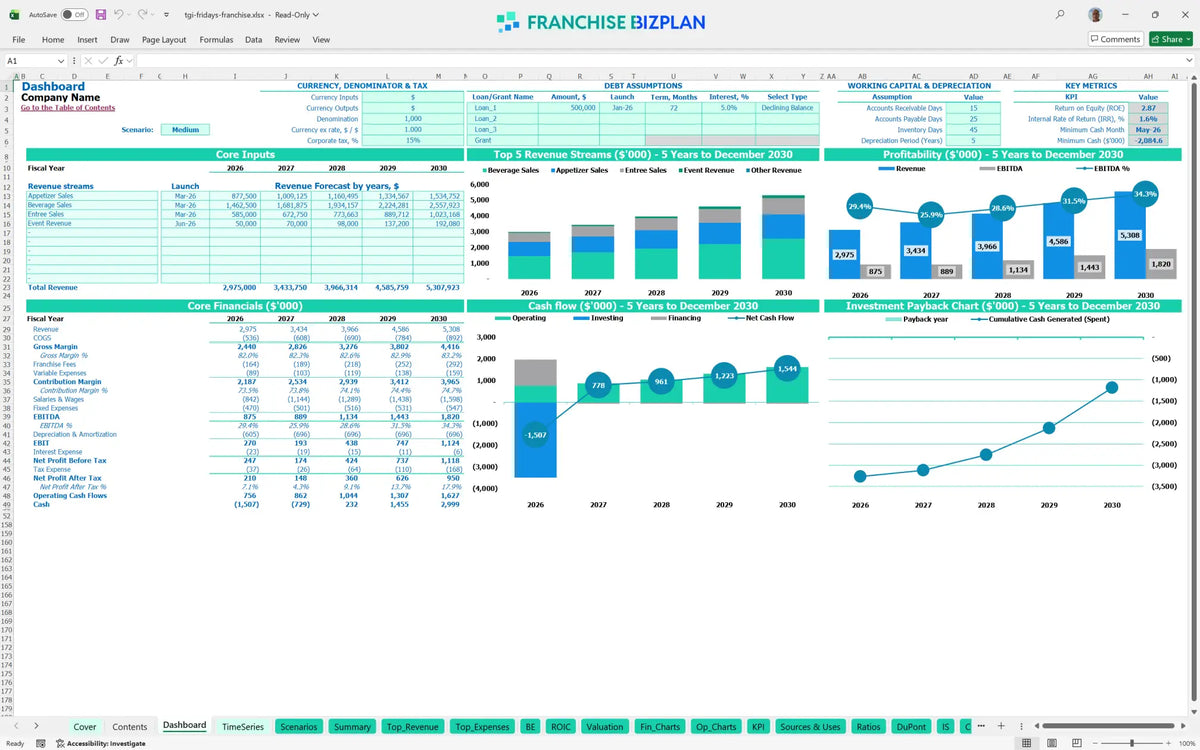Open the View ribbon tab

[x=321, y=40]
